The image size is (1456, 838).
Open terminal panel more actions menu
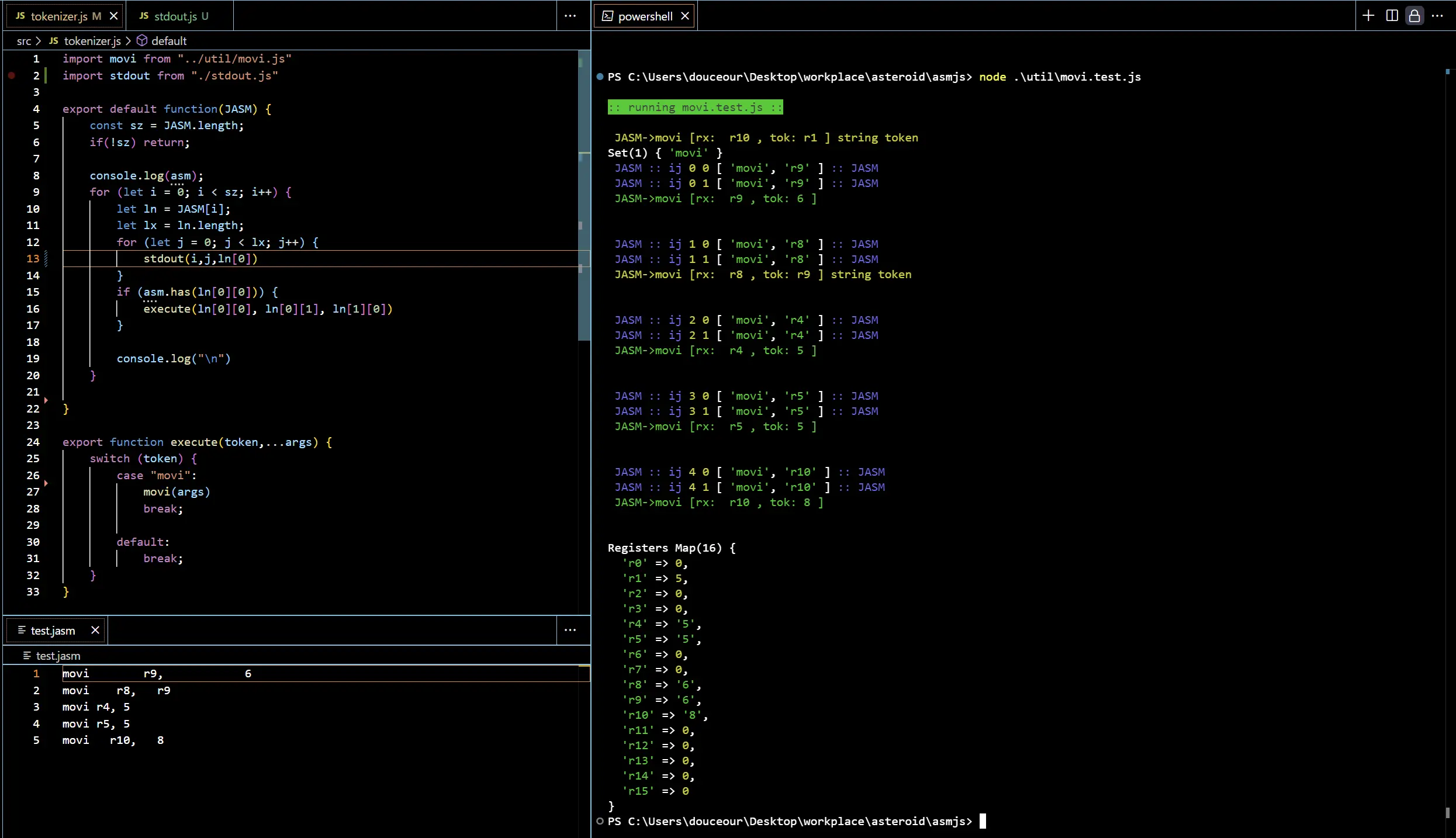pos(1437,16)
